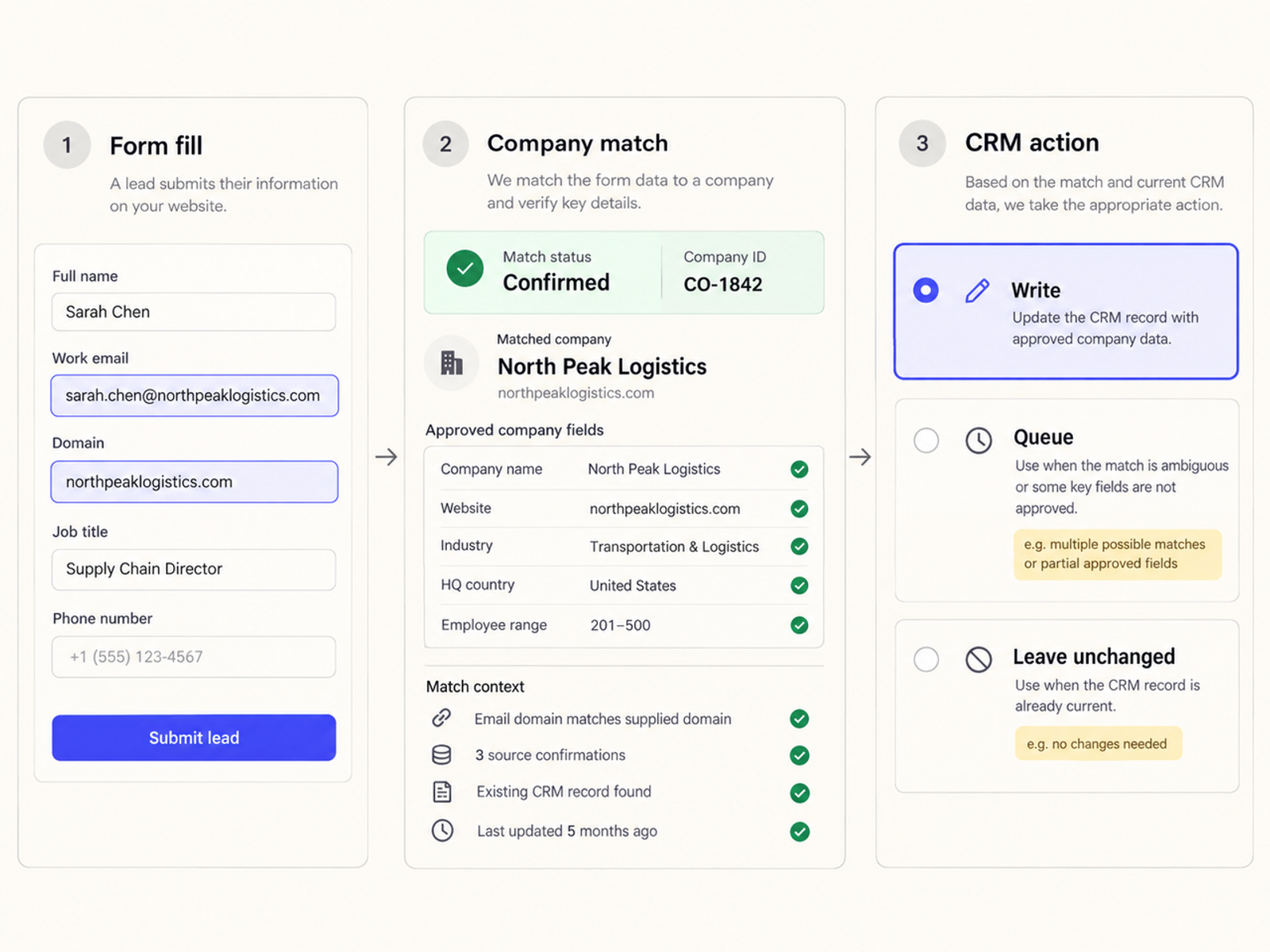Screen dimensions: 1270x952
Task: Select the Leave unchanged radio button
Action: coord(926,659)
